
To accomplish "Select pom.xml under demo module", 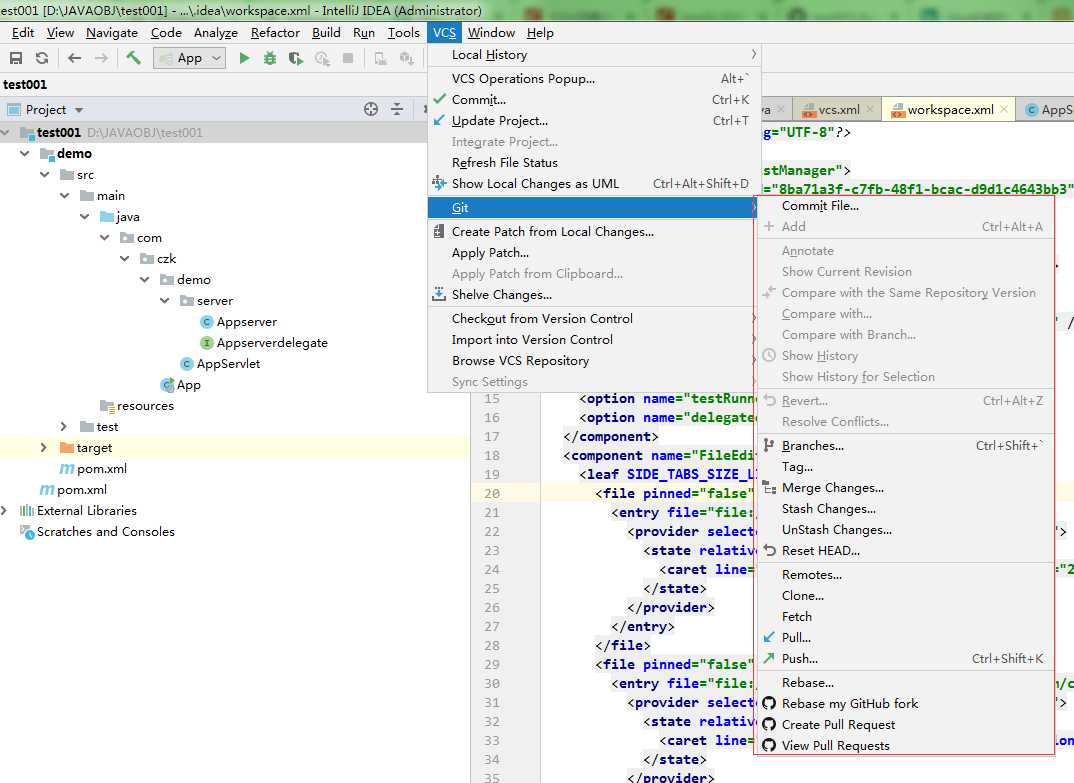I will click(93, 469).
